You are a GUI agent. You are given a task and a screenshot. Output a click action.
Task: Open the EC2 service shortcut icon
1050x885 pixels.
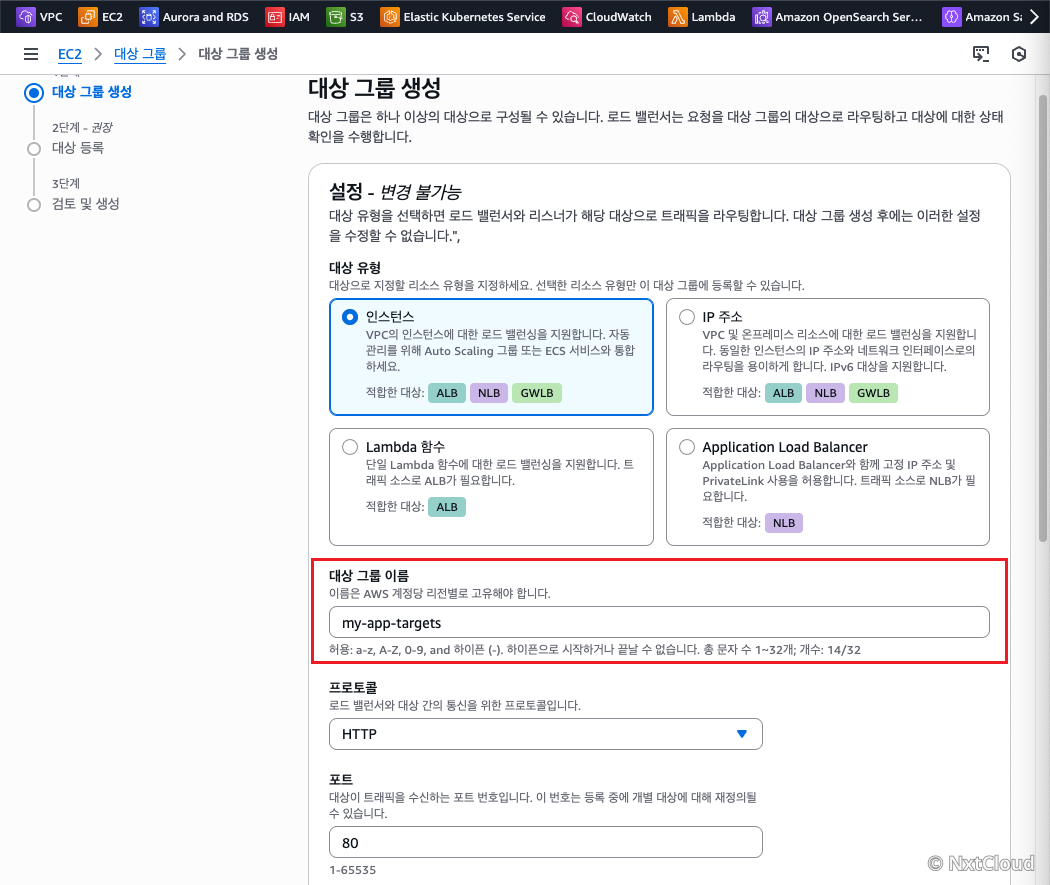click(x=88, y=17)
